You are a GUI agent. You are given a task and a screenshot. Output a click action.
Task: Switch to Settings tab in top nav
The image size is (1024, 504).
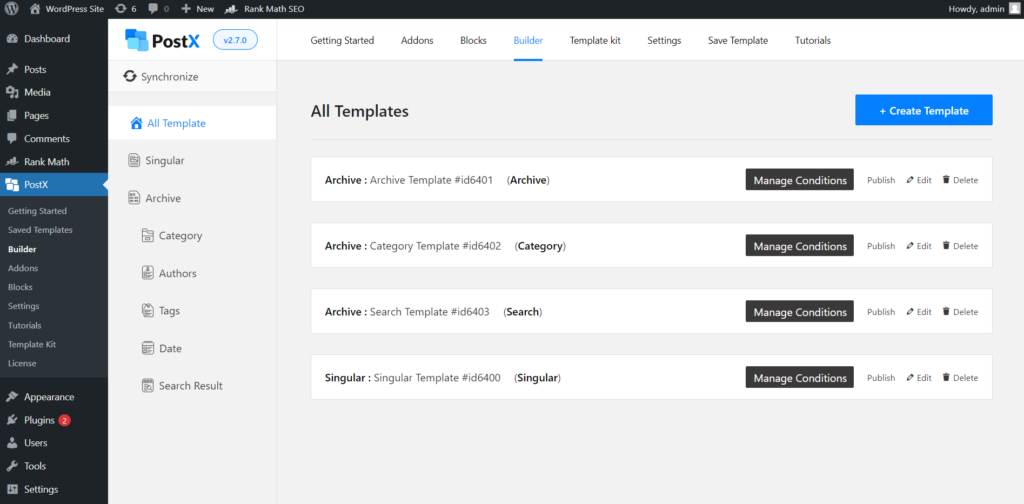664,40
